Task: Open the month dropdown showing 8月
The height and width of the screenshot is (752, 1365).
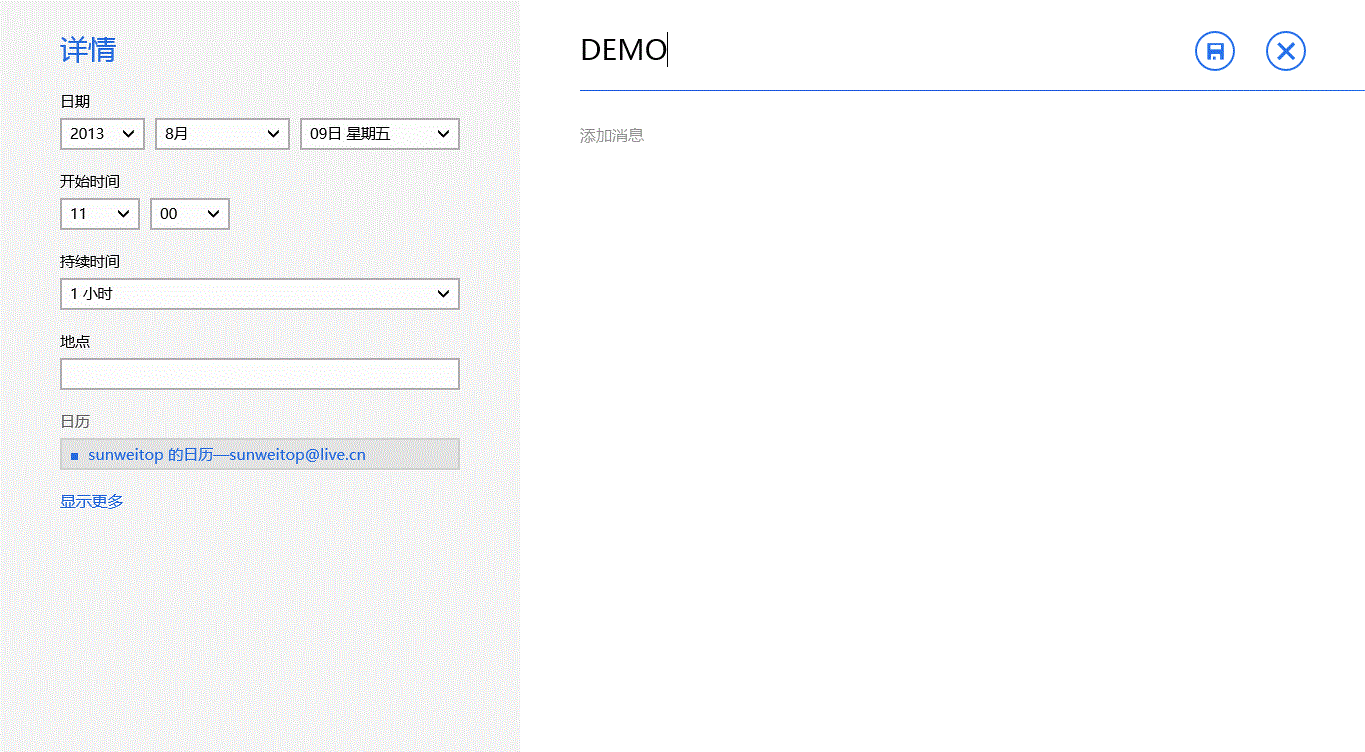Action: click(x=222, y=134)
